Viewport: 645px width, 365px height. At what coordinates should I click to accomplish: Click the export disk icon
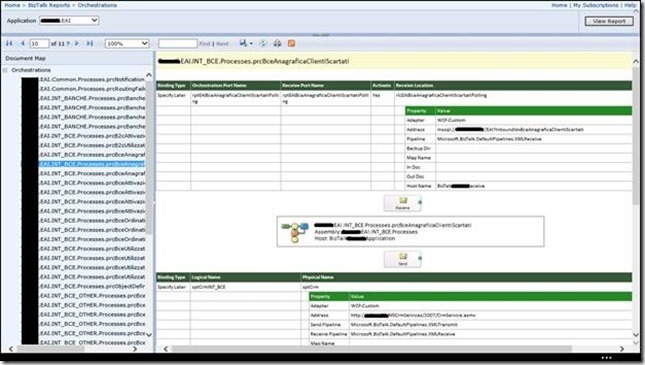tap(243, 43)
